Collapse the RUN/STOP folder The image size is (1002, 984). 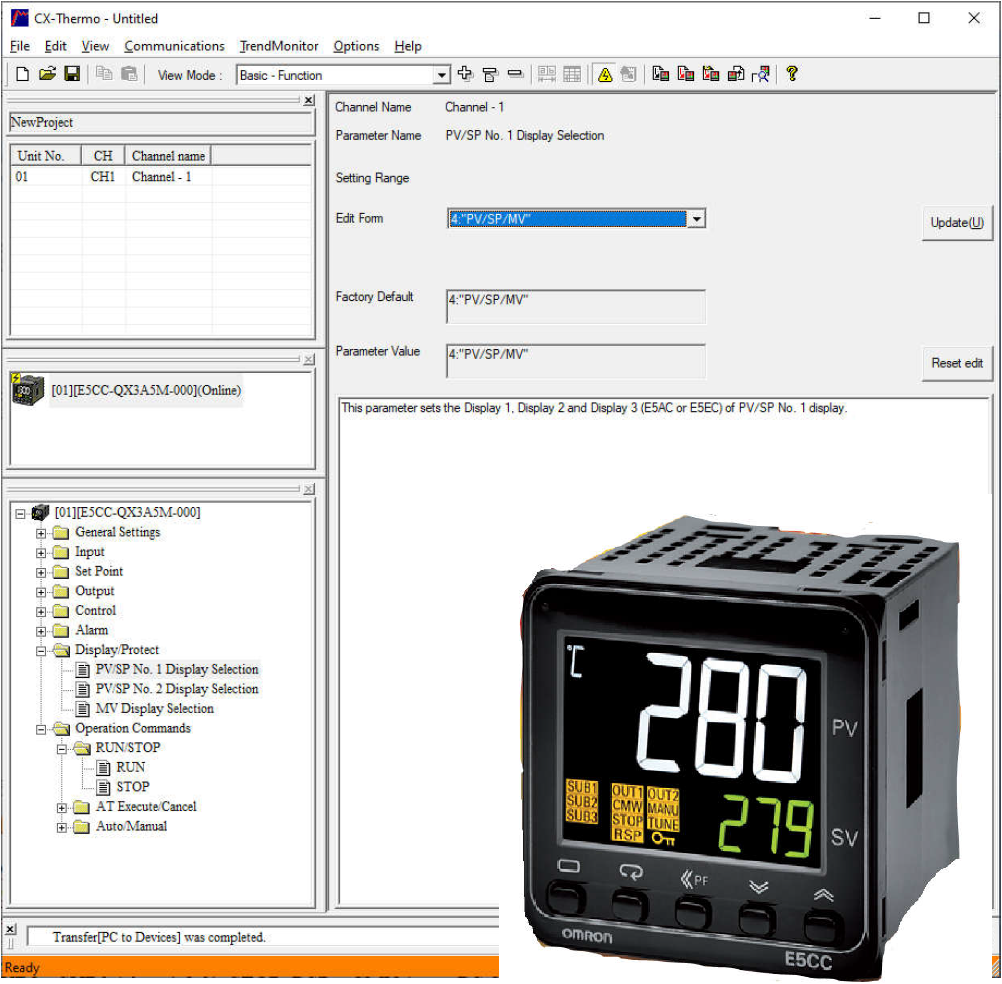pyautogui.click(x=61, y=750)
